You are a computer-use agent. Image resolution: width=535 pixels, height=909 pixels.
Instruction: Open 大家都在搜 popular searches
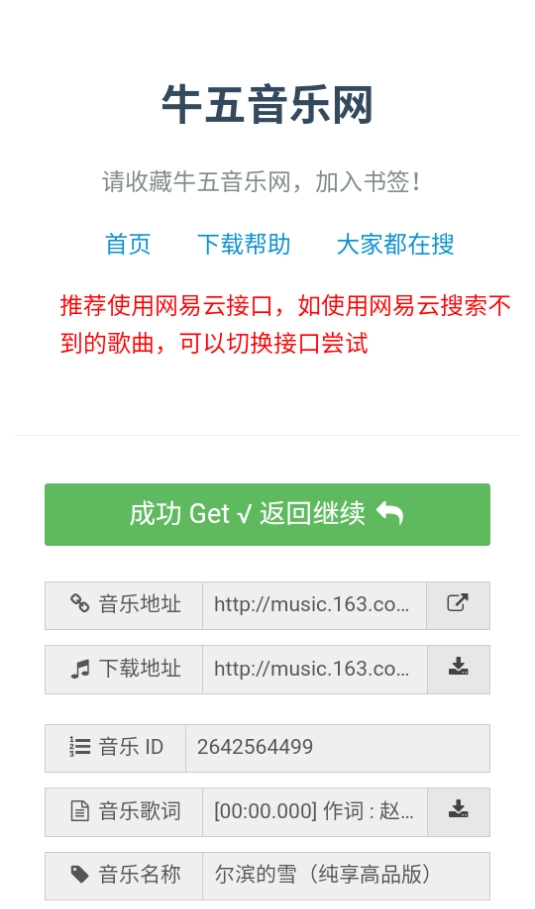pos(395,244)
